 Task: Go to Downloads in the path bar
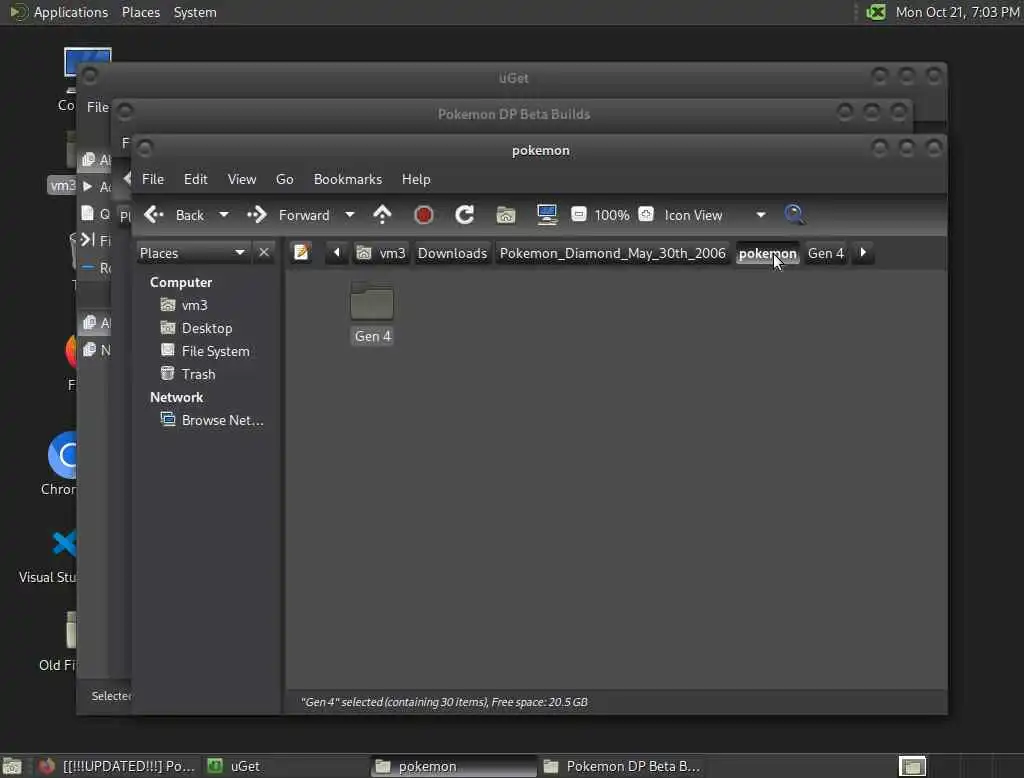[452, 253]
